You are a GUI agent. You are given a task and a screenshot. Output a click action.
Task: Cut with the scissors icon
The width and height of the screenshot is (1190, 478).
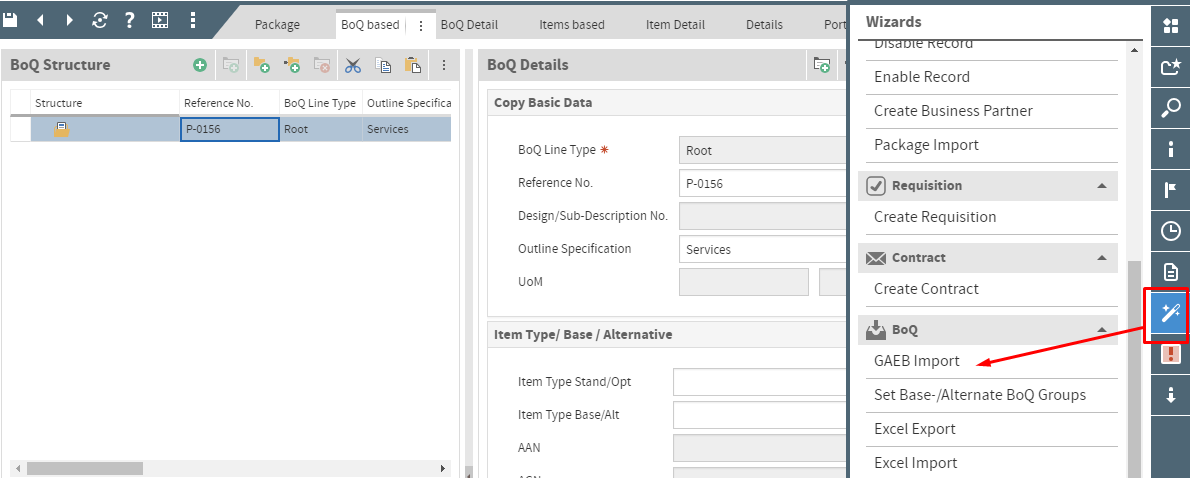353,65
